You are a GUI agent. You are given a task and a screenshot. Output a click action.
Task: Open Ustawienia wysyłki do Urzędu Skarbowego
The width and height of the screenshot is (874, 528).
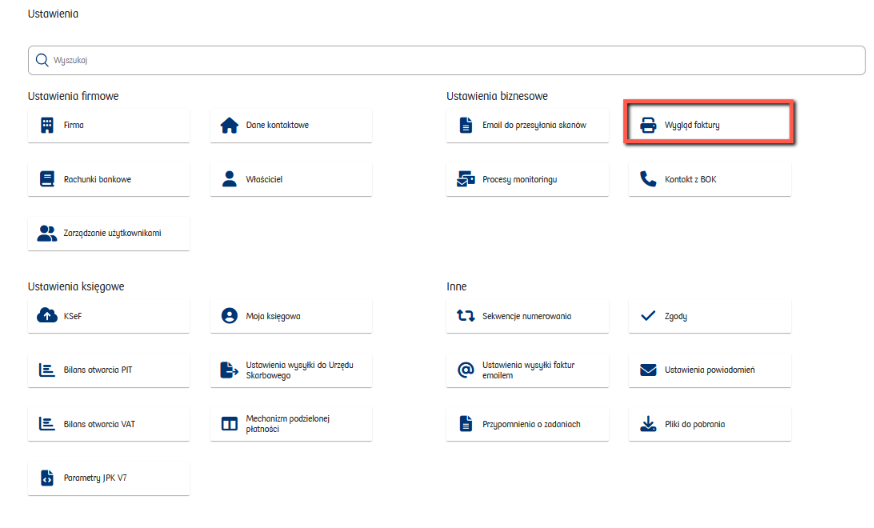pyautogui.click(x=291, y=370)
